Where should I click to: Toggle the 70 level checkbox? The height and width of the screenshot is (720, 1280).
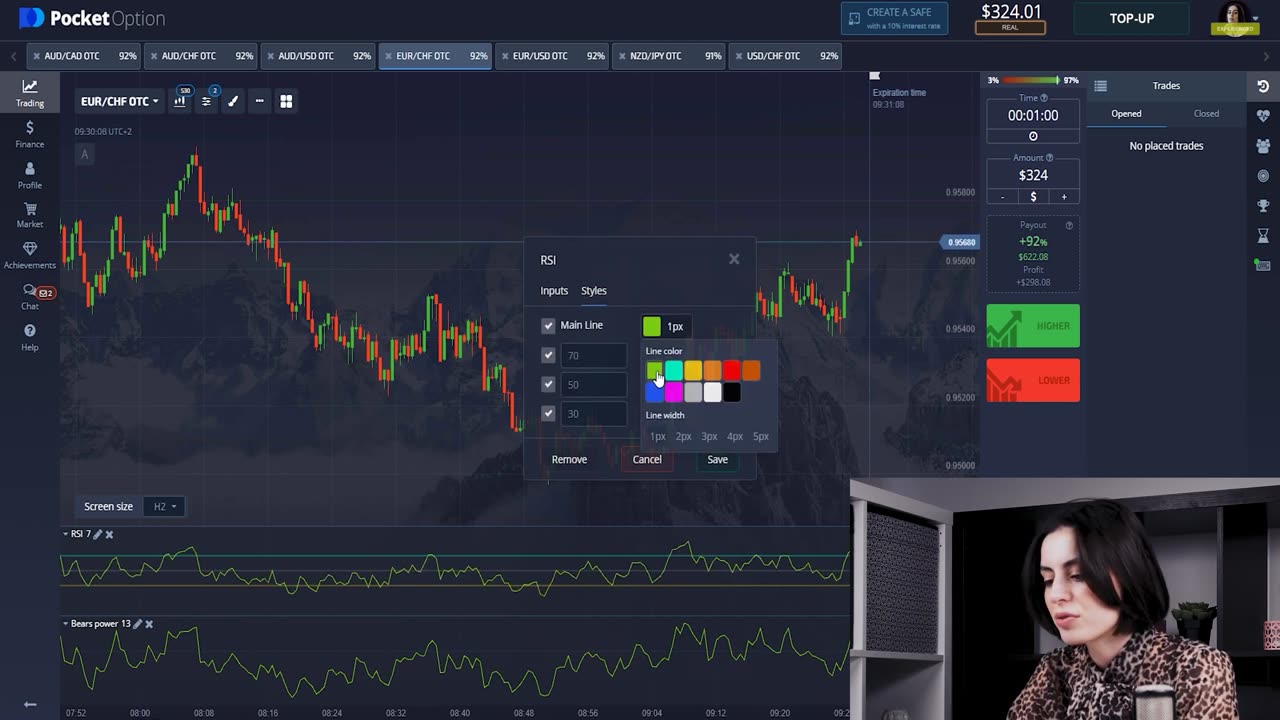[548, 355]
